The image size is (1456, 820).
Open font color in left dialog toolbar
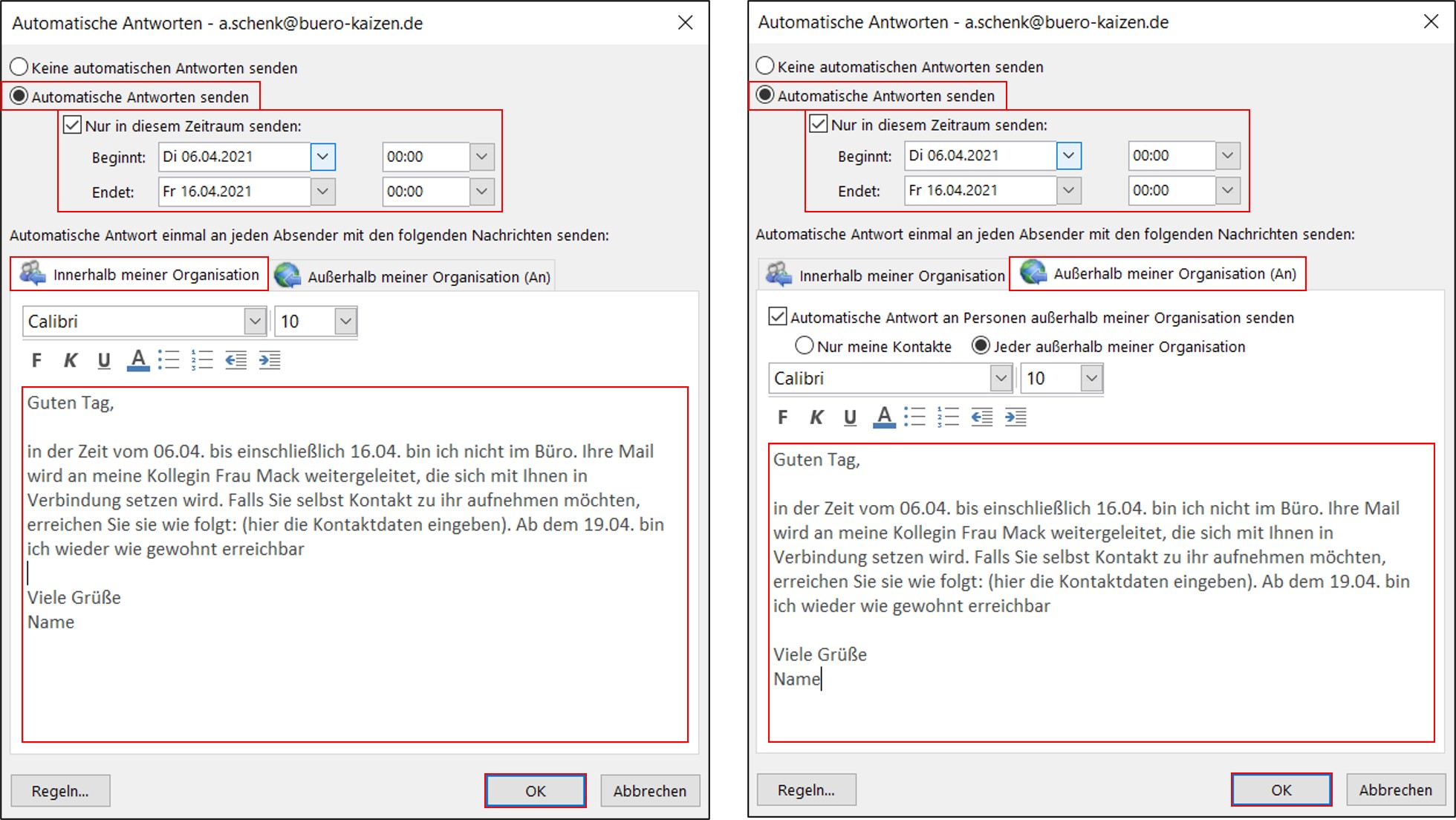(138, 360)
